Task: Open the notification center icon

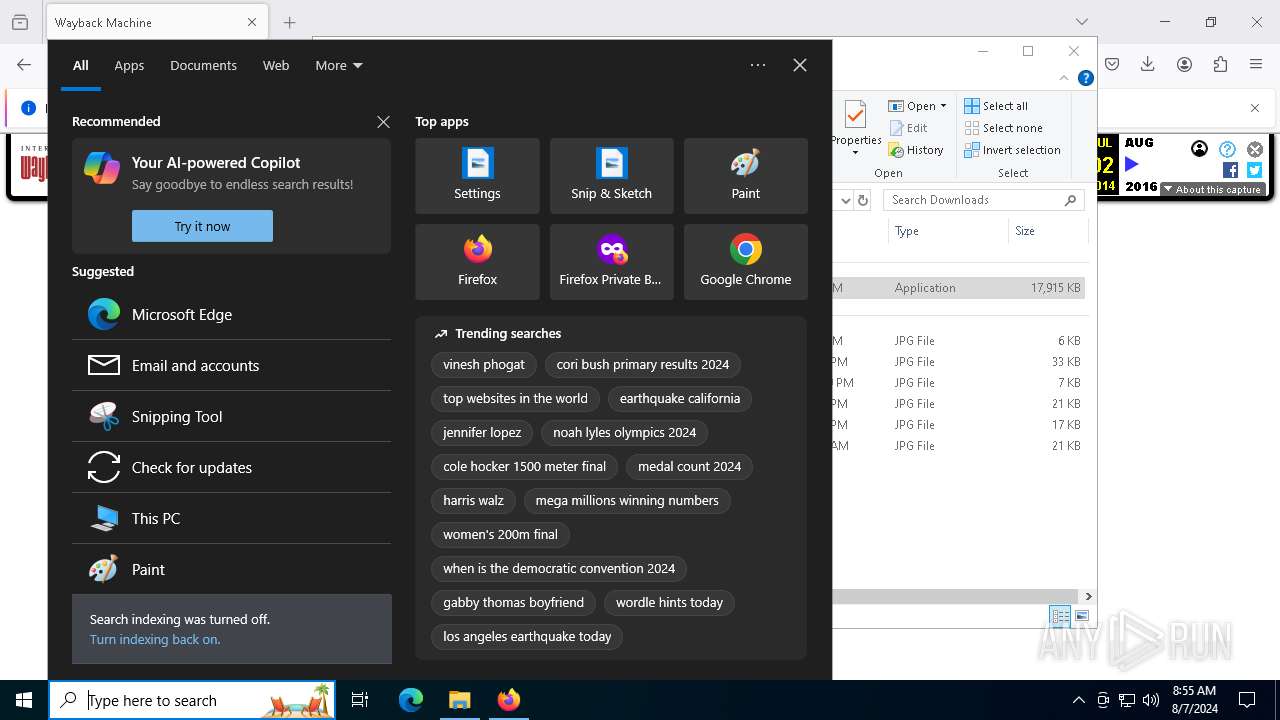Action: tap(1247, 700)
